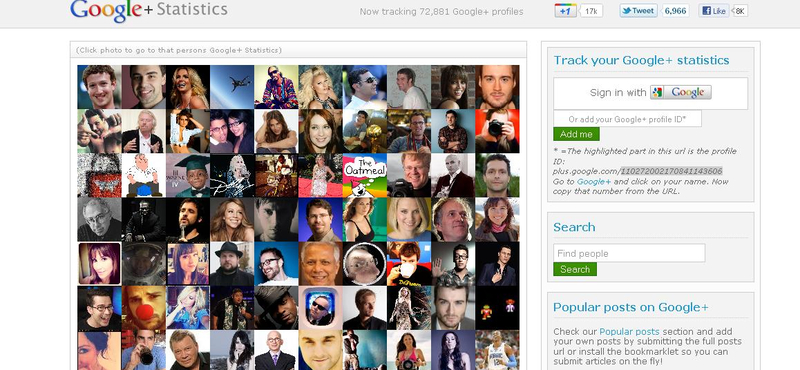Open the white-haired man in suit photo

click(x=143, y=131)
